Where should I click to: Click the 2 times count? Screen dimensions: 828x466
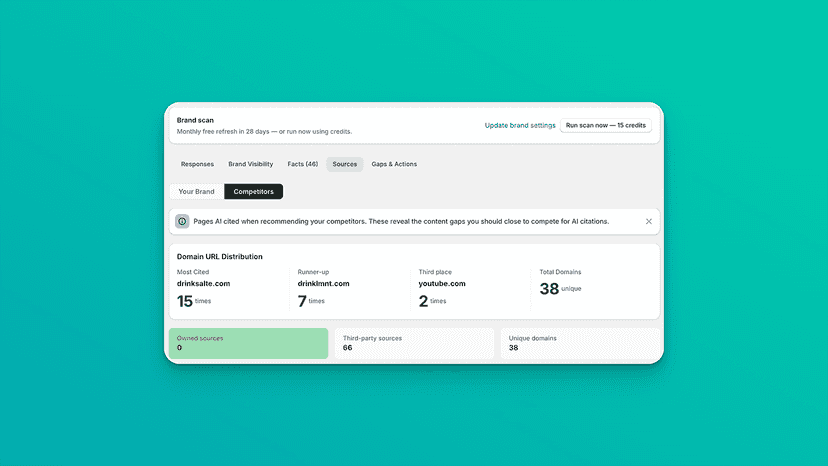coord(432,301)
